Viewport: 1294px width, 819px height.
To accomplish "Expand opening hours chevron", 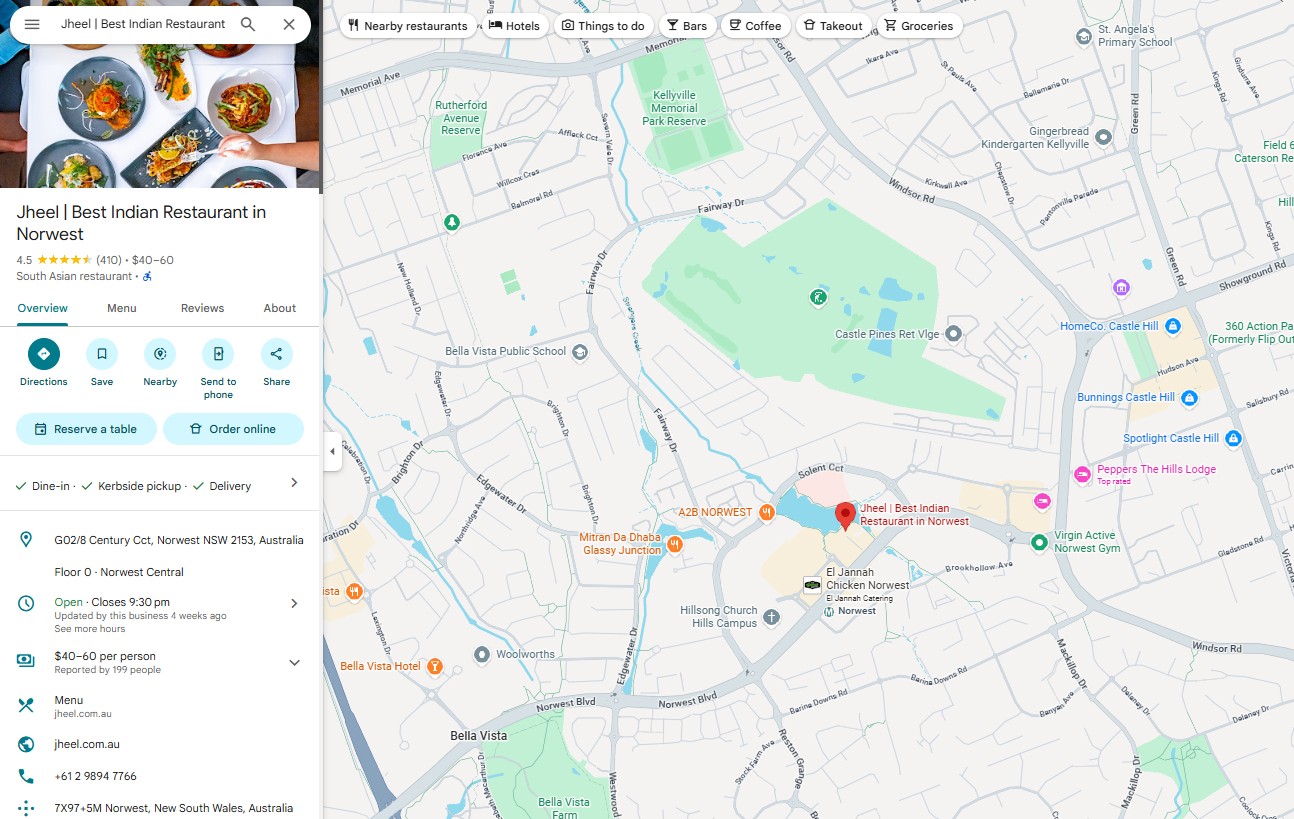I will click(294, 603).
